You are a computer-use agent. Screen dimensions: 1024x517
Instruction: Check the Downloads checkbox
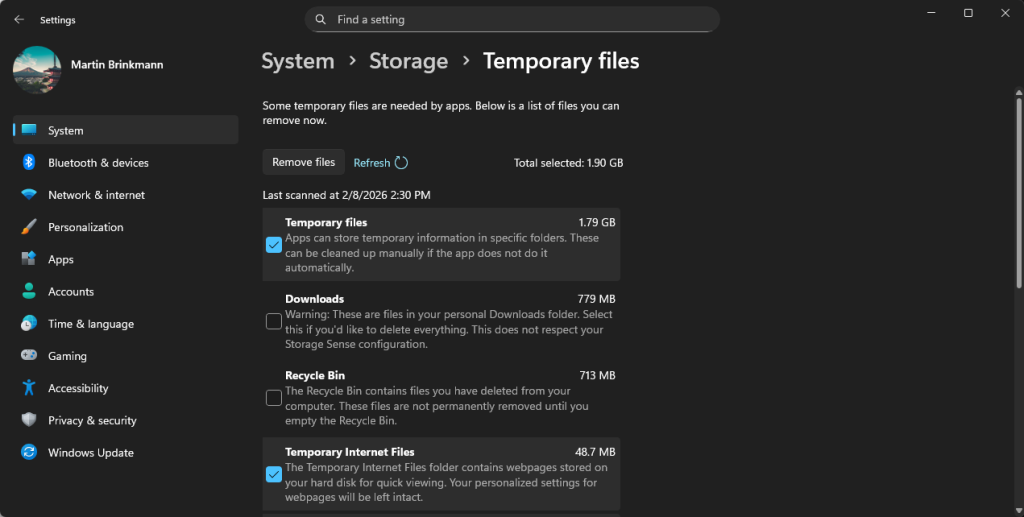pos(274,321)
